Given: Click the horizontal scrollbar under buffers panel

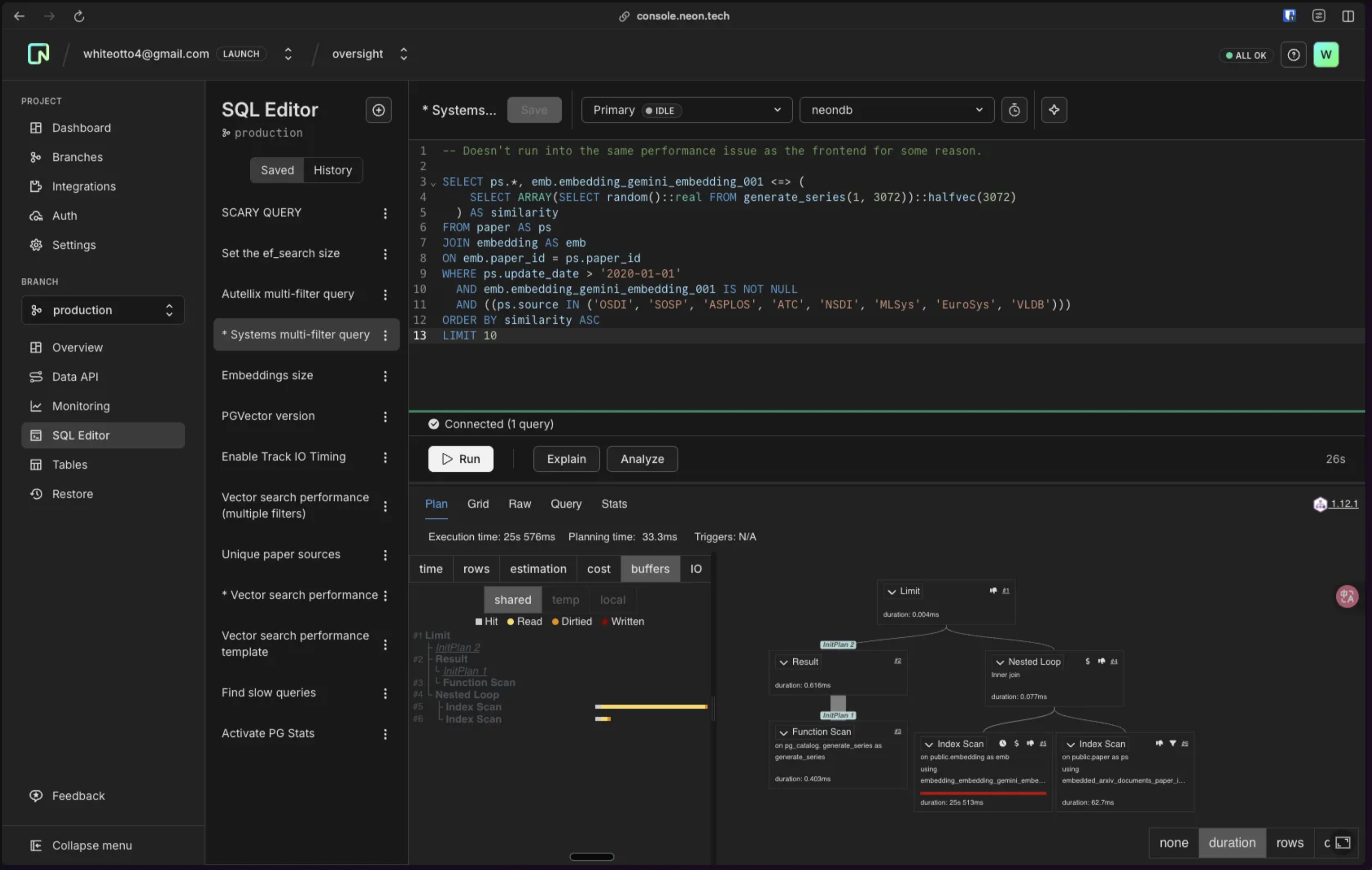Looking at the screenshot, I should (x=591, y=856).
